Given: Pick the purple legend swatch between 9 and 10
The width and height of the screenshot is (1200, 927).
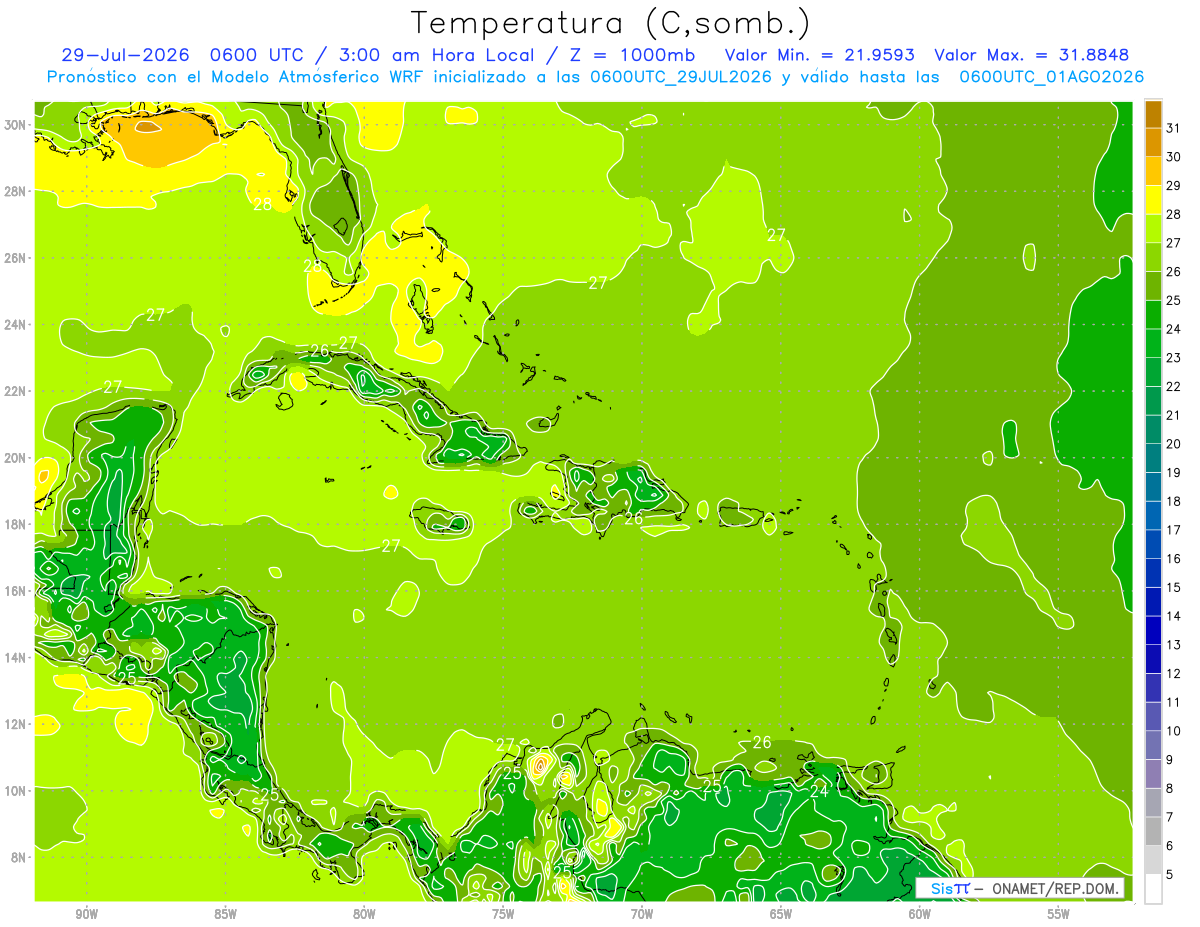Looking at the screenshot, I should [x=1153, y=745].
